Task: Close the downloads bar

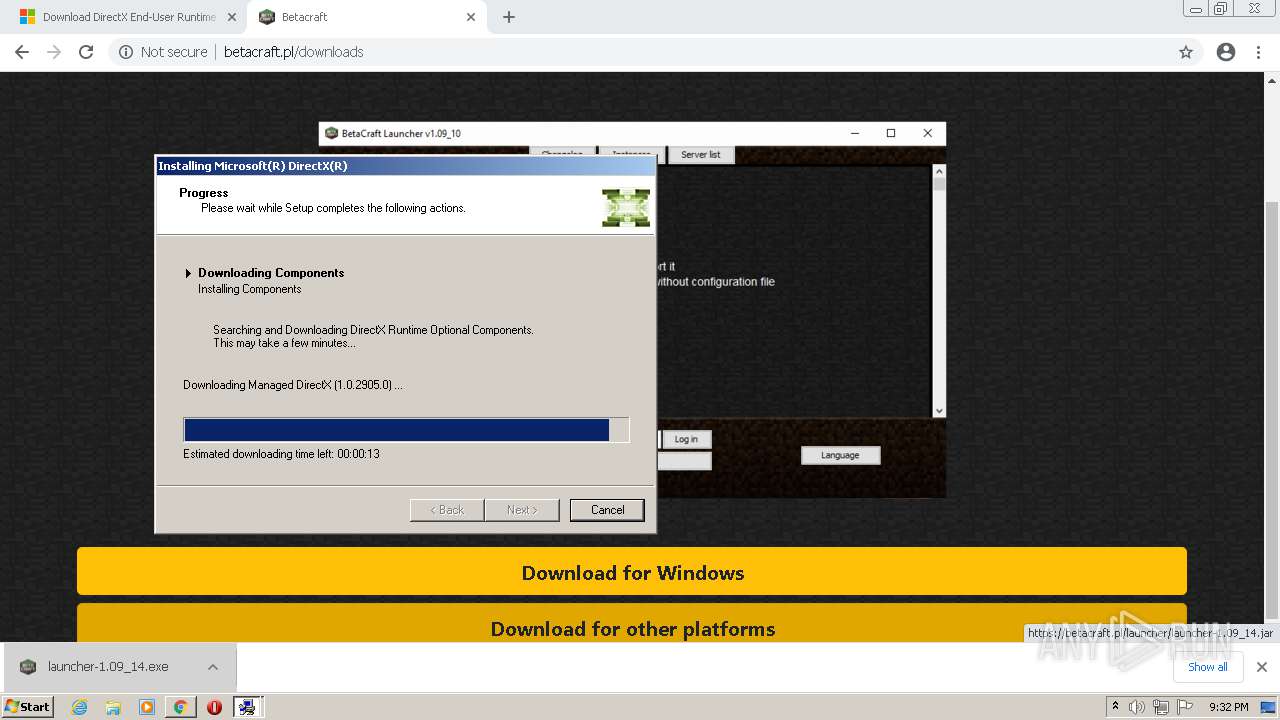Action: click(x=1262, y=667)
